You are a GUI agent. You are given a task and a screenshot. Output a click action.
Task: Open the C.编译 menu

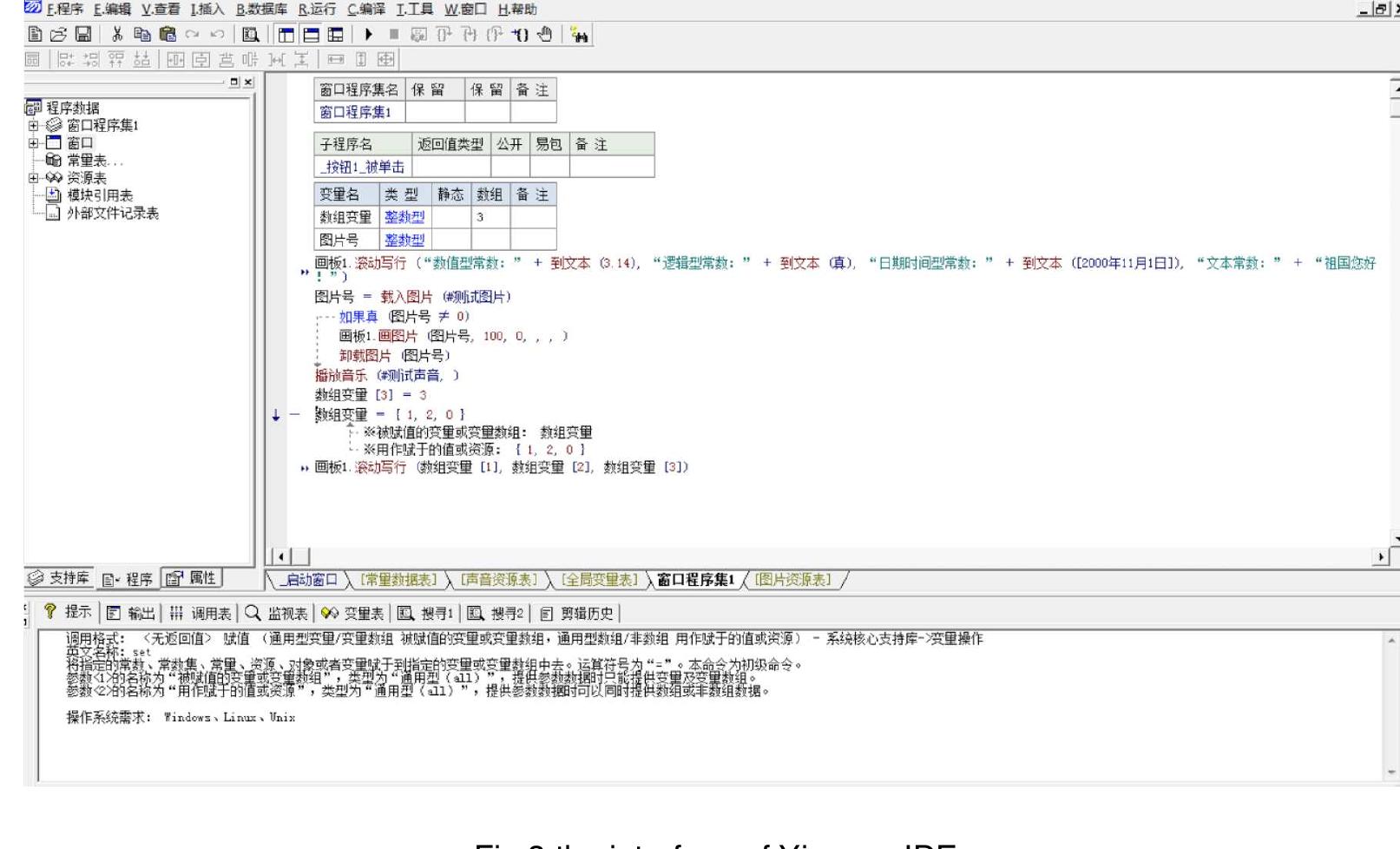pyautogui.click(x=366, y=10)
